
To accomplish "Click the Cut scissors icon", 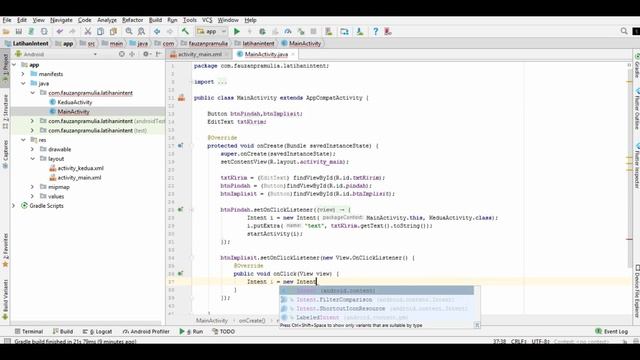I will (x=88, y=31).
